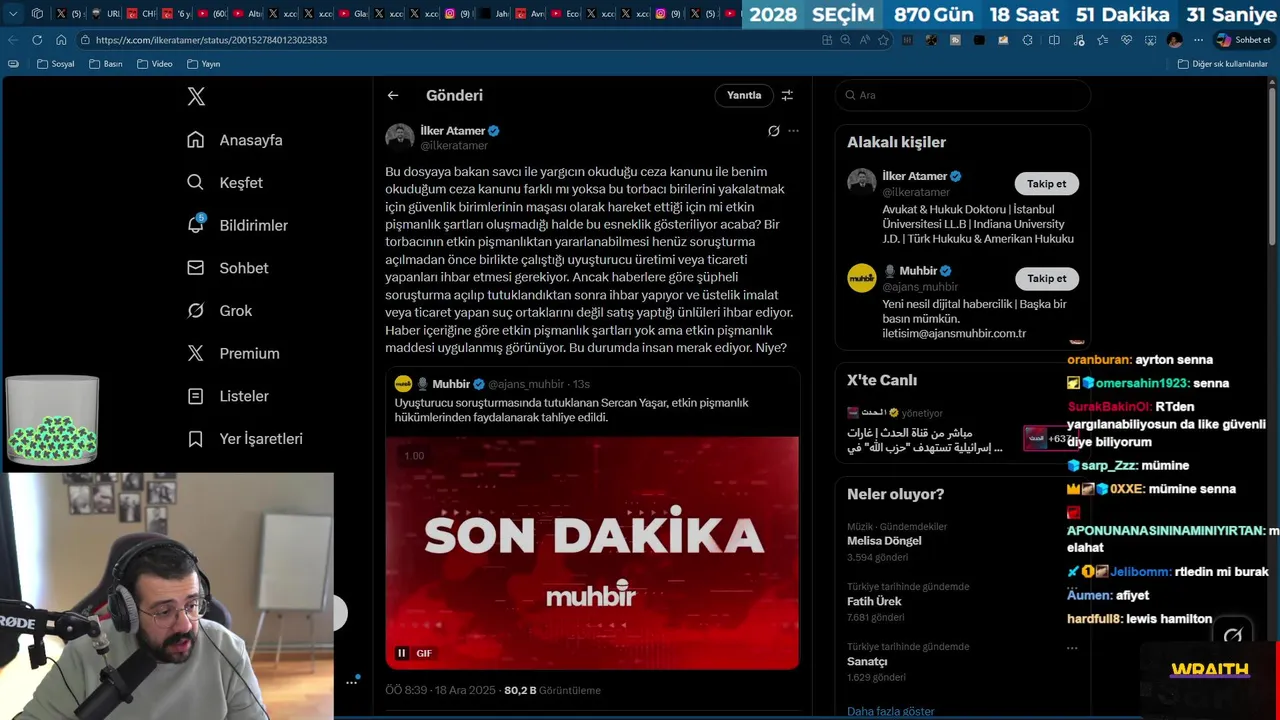This screenshot has height=720, width=1280.
Task: Click the browser home icon
Action: pos(61,40)
